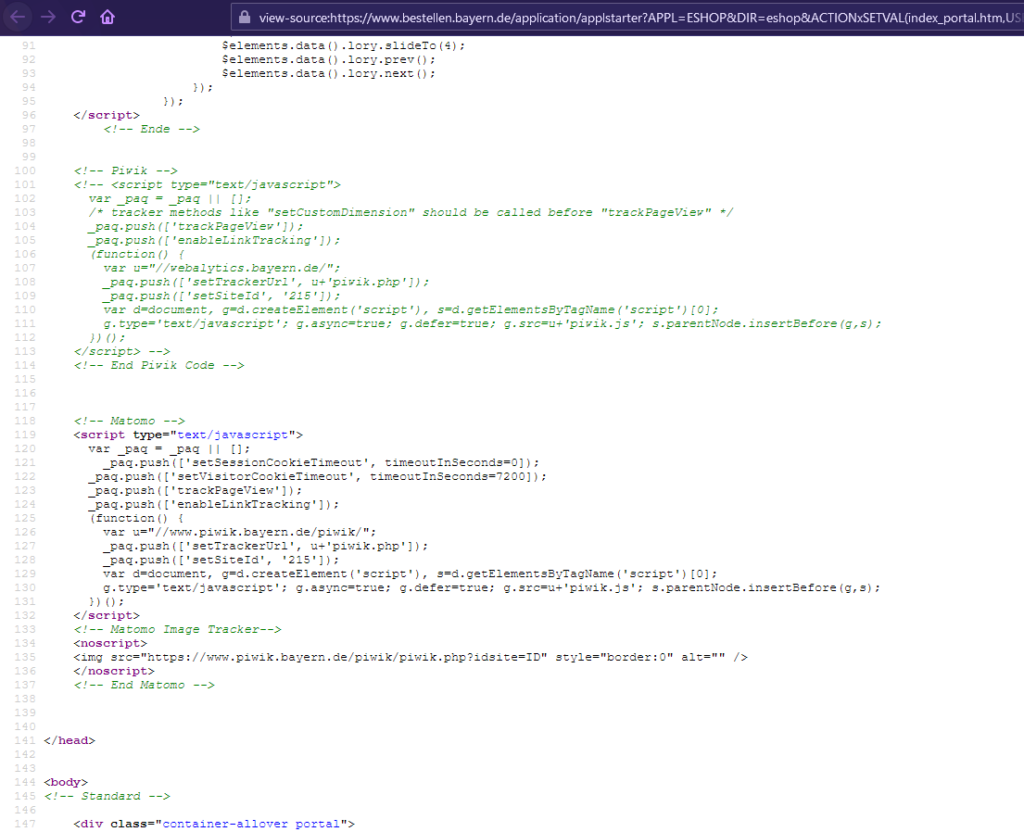Viewport: 1024px width, 832px height.
Task: Click the text "$elements.data().lory.next();"
Action: tap(328, 73)
